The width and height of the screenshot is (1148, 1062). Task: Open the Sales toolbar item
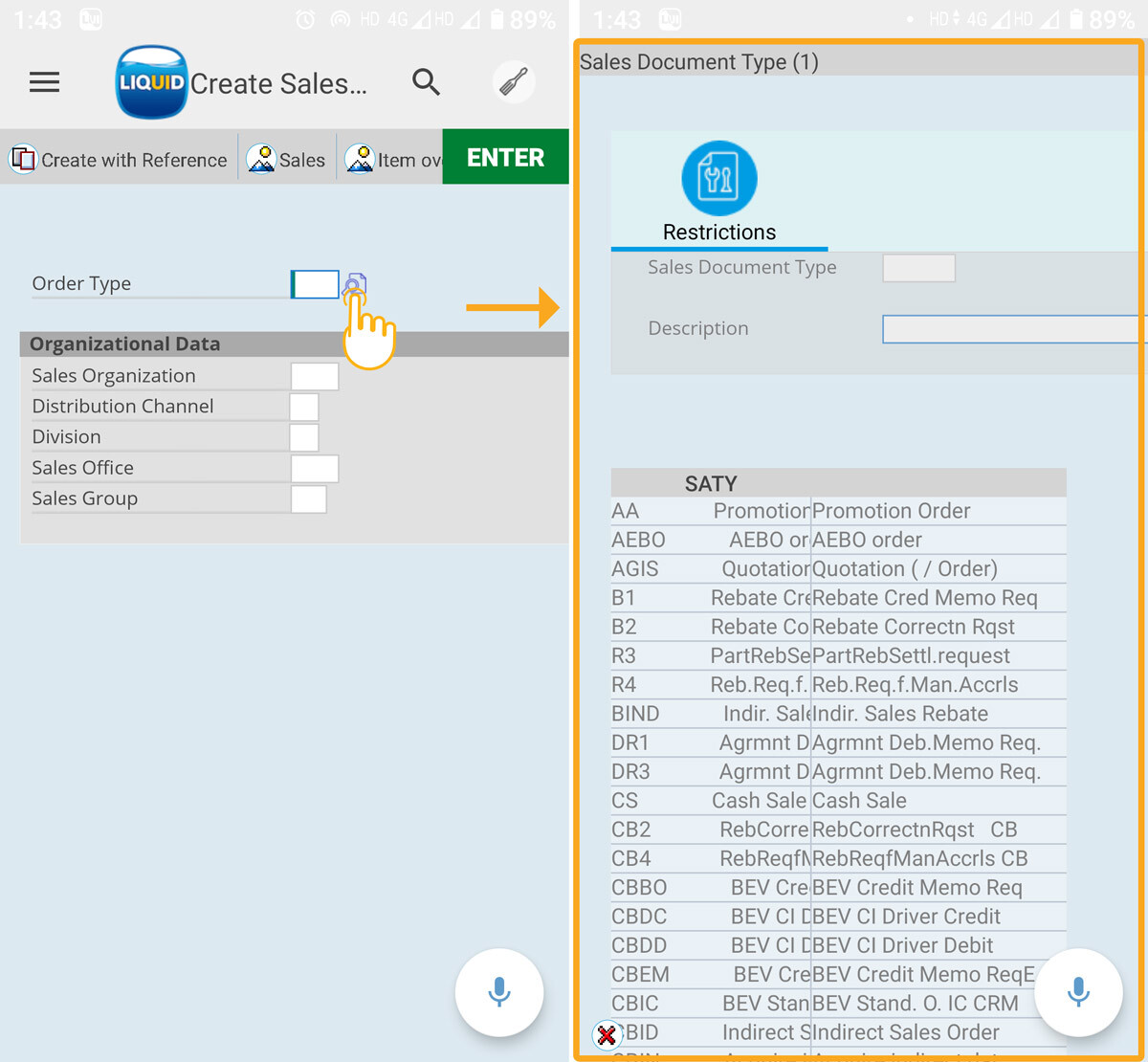[287, 159]
